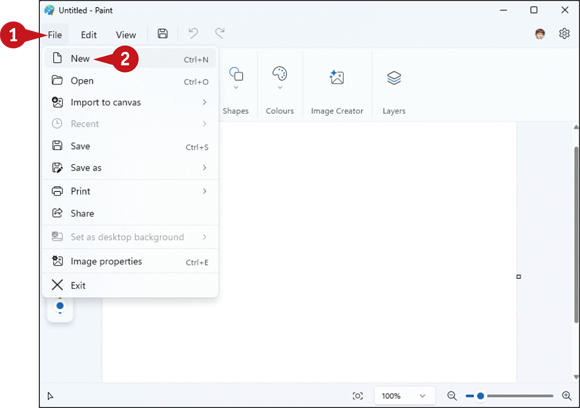The image size is (580, 408).
Task: Open the Edit menu
Action: tap(89, 35)
